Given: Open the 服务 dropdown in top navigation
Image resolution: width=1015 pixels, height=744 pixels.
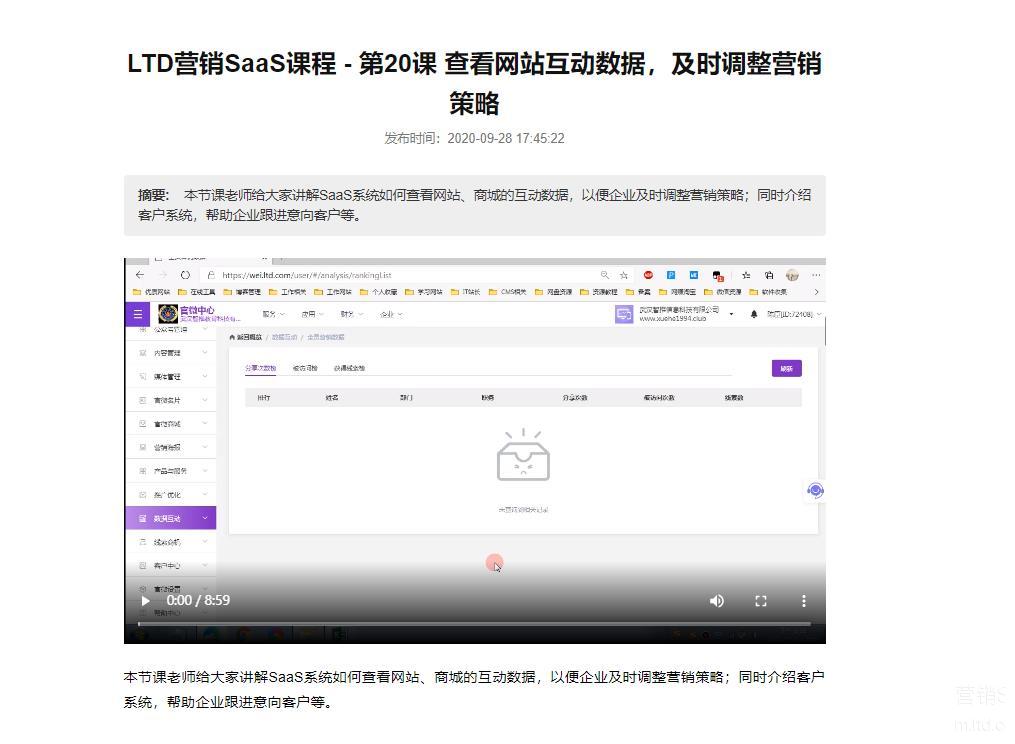Looking at the screenshot, I should coord(273,314).
